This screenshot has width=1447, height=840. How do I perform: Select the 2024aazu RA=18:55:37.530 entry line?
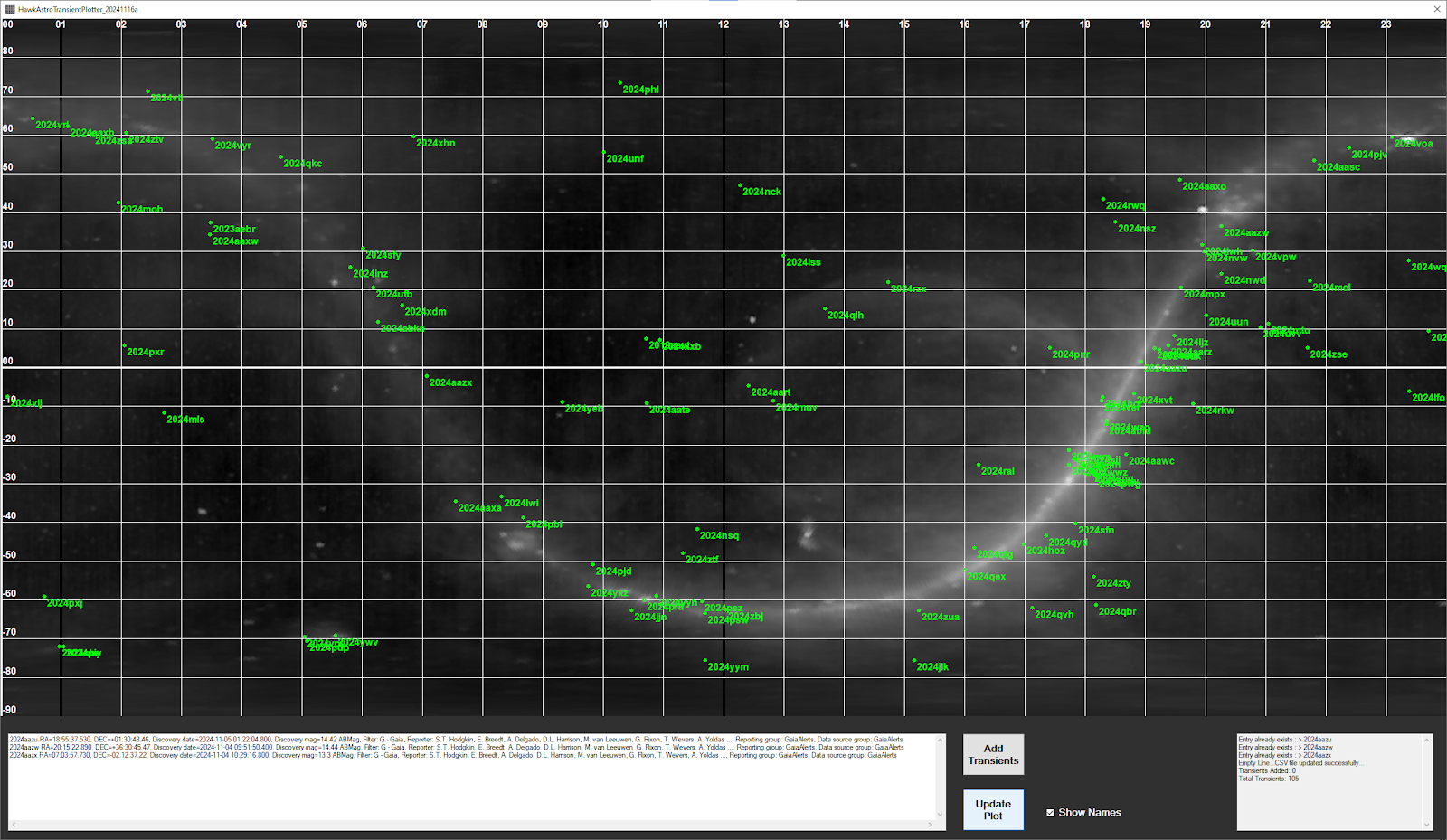(x=456, y=740)
